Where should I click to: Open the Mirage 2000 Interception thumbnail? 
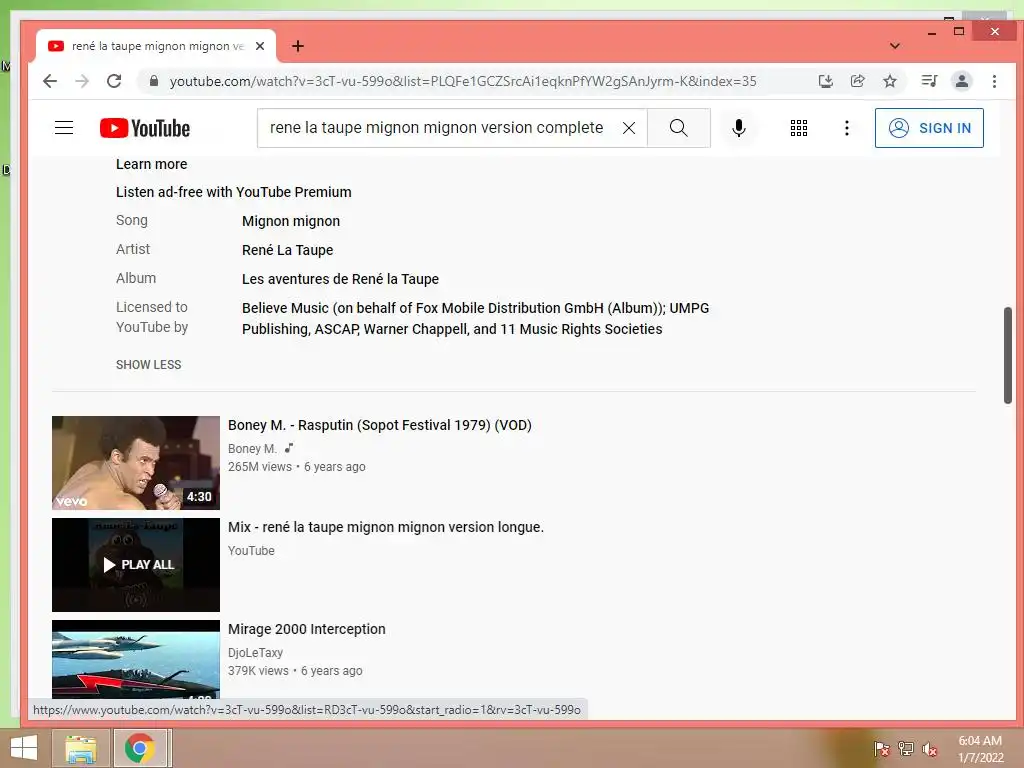(x=136, y=660)
